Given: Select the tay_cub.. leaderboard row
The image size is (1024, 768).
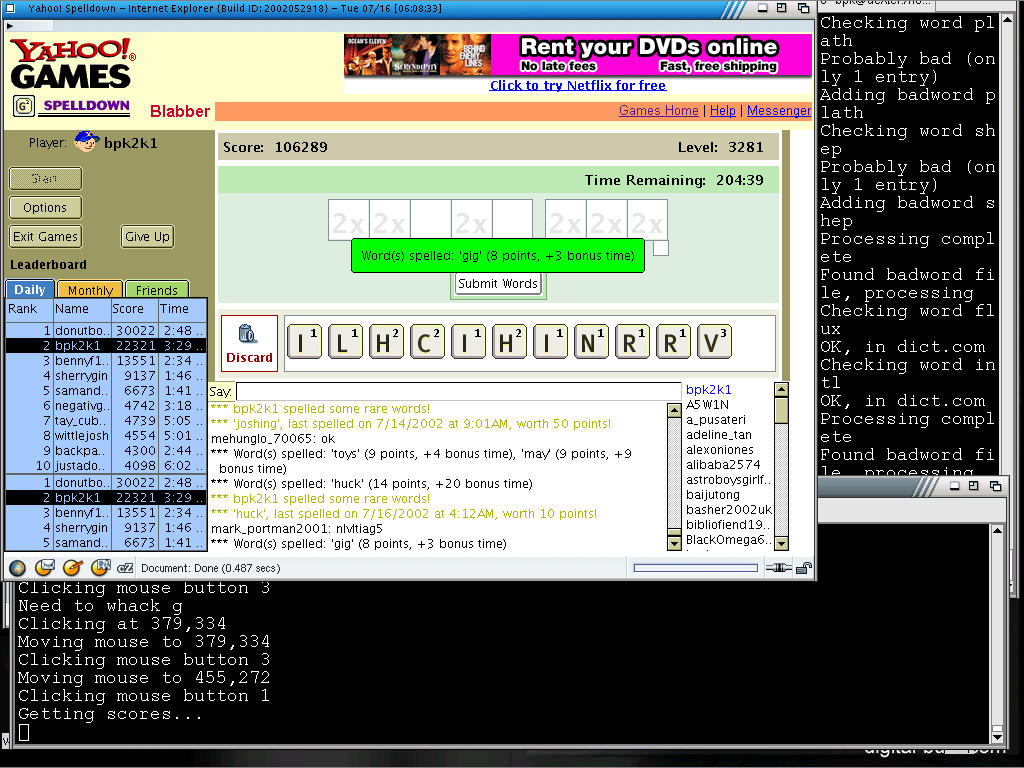Looking at the screenshot, I should tap(106, 421).
